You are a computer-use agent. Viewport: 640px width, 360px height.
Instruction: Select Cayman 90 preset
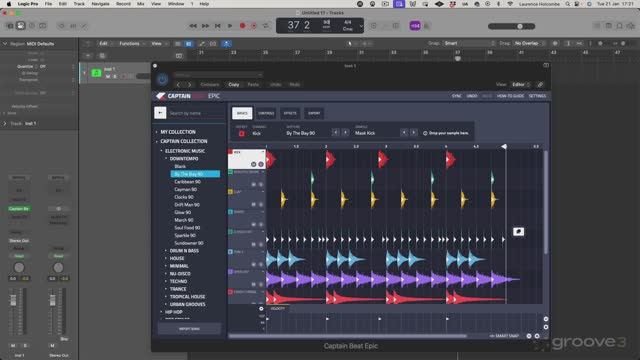point(186,189)
